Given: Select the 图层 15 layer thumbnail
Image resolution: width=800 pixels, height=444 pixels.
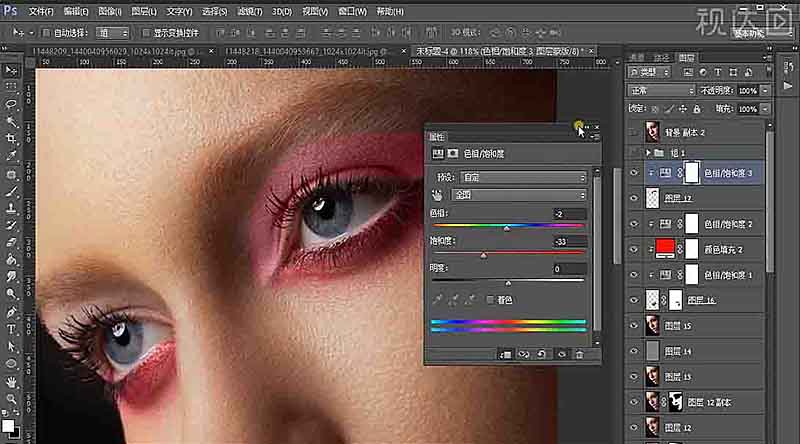Looking at the screenshot, I should 652,326.
